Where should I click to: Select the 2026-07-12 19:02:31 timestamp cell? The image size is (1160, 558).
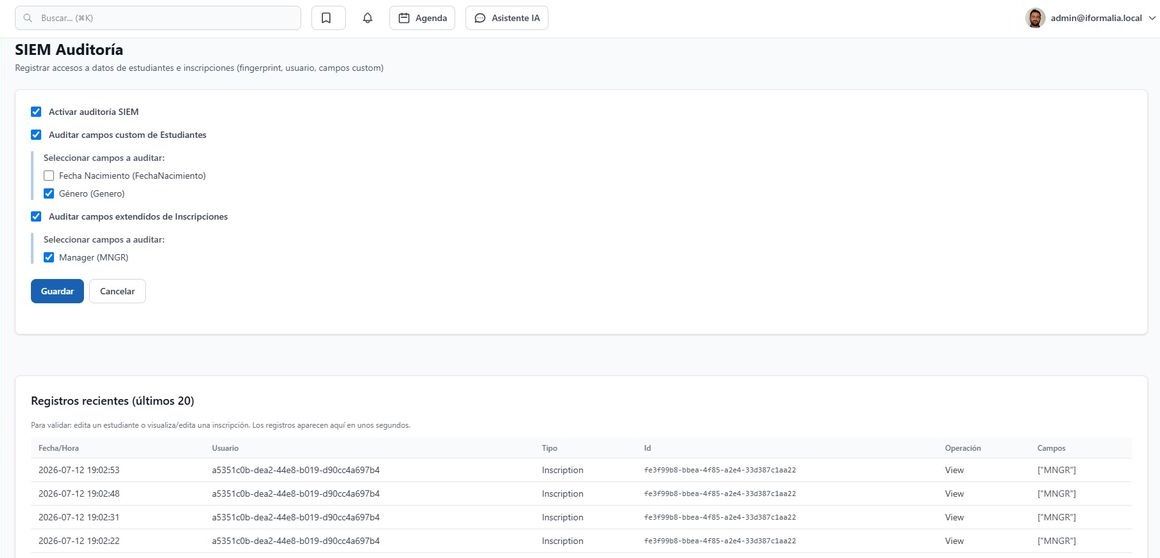79,517
